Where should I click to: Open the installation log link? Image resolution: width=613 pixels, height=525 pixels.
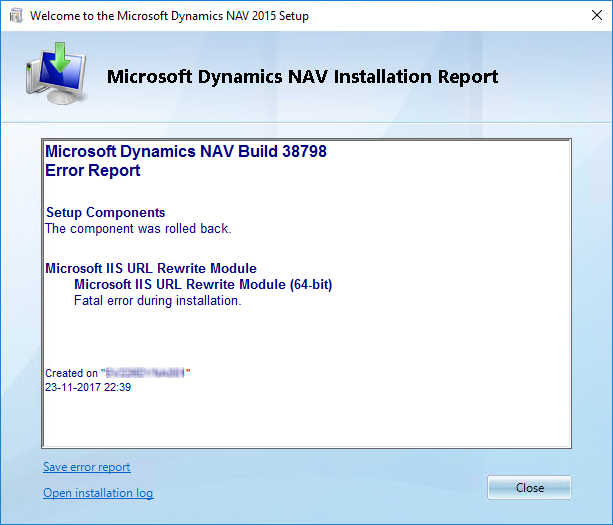pyautogui.click(x=98, y=493)
